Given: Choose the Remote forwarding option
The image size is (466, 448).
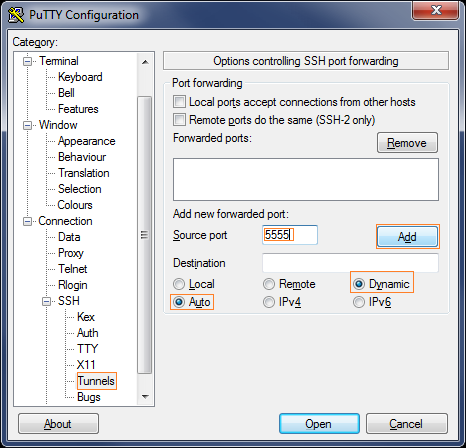Looking at the screenshot, I should tap(269, 284).
